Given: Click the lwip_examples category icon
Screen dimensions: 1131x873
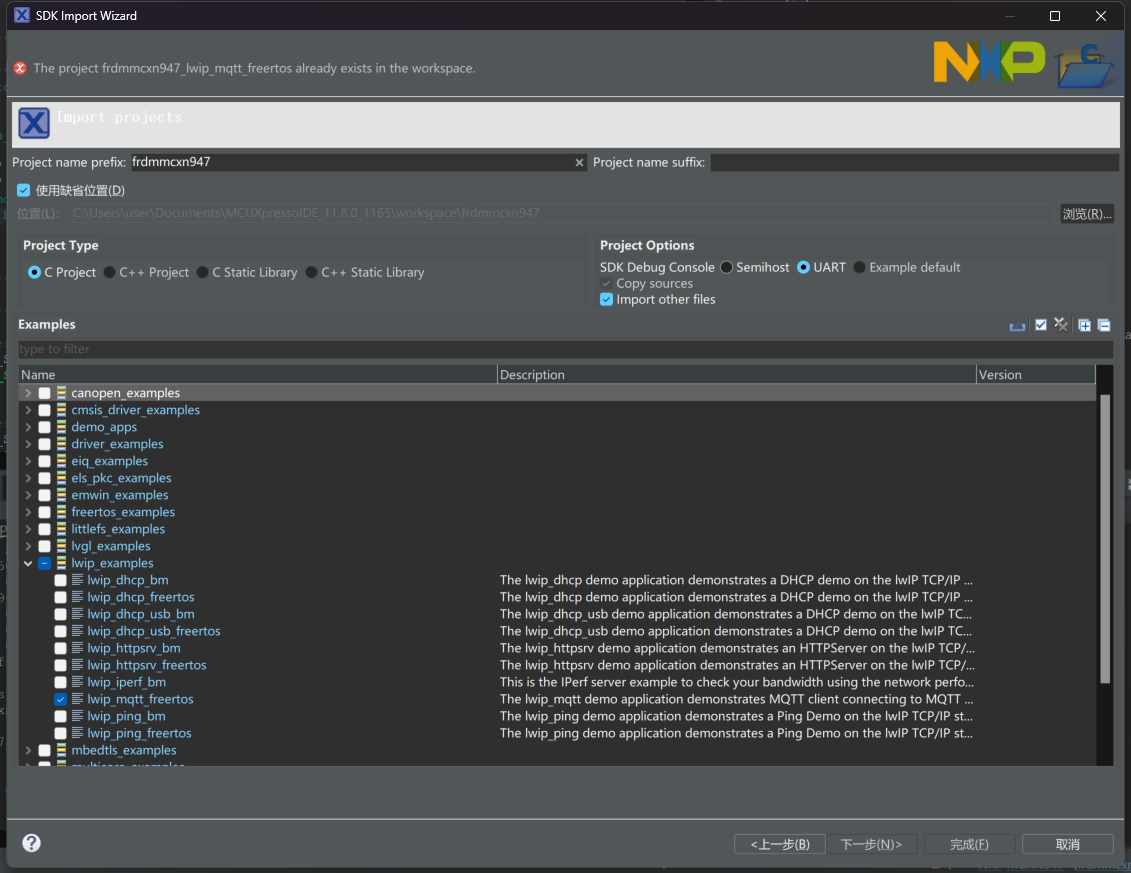Looking at the screenshot, I should pos(61,563).
